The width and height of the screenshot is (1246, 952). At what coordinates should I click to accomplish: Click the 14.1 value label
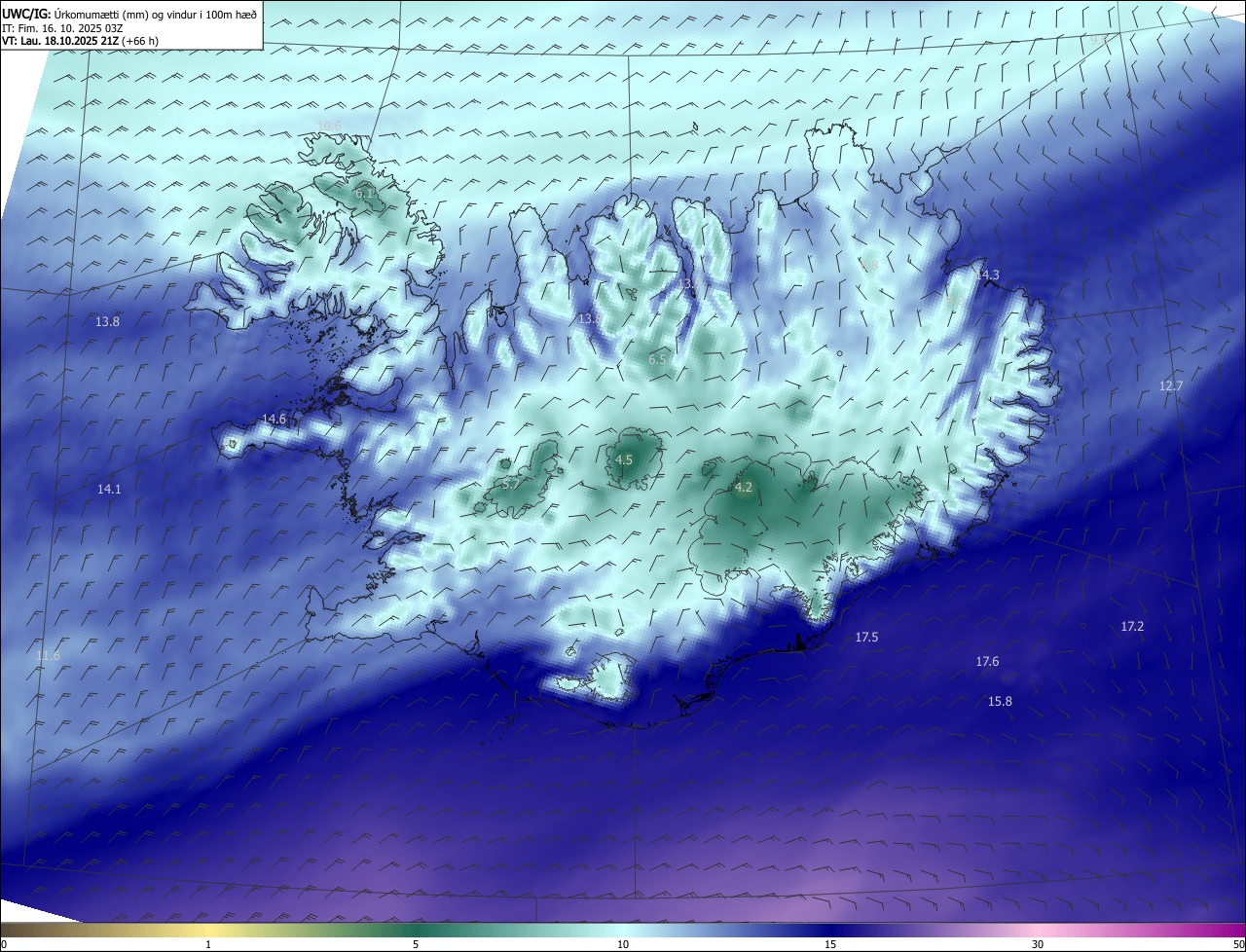tap(109, 490)
